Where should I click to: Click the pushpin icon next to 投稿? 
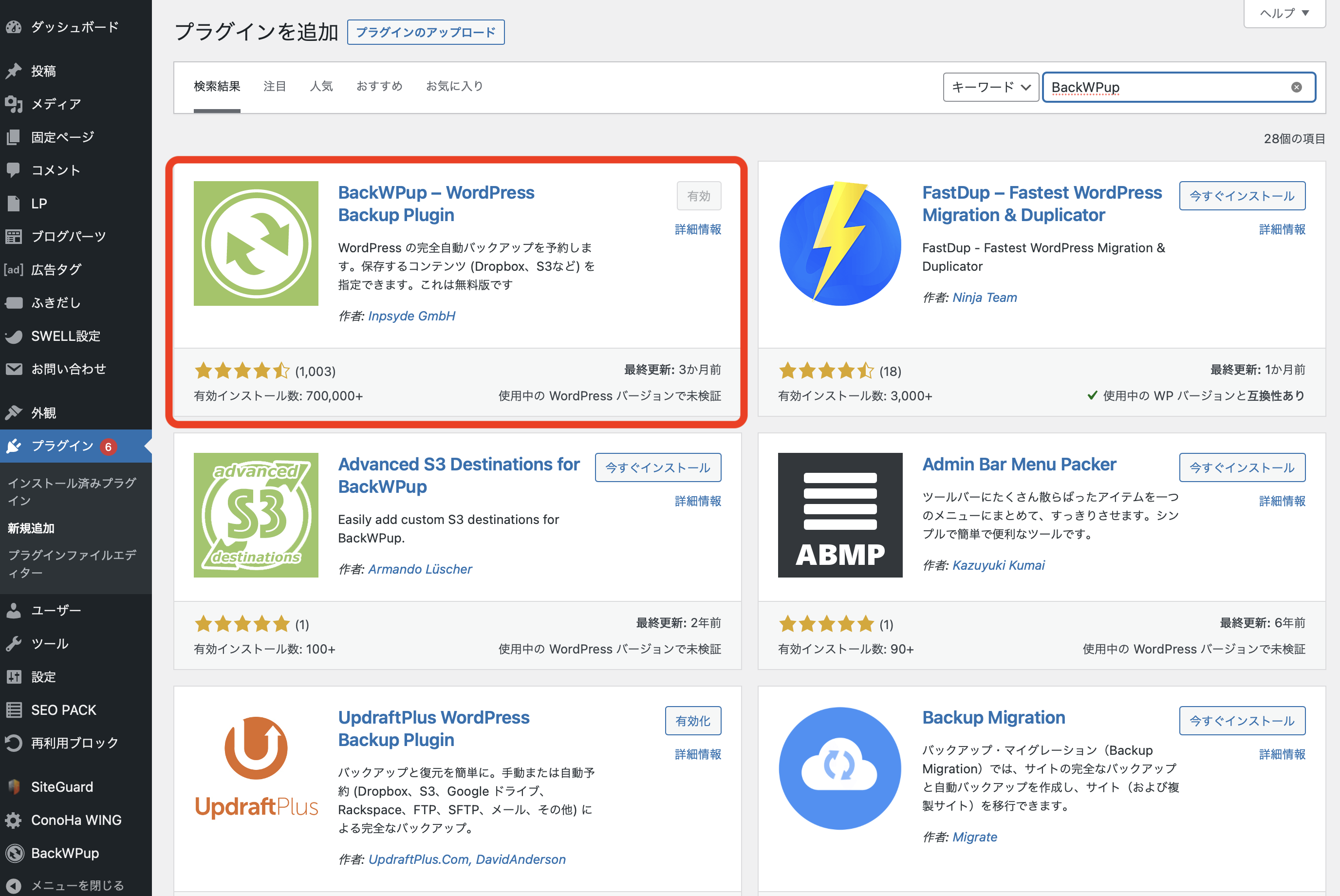point(14,71)
